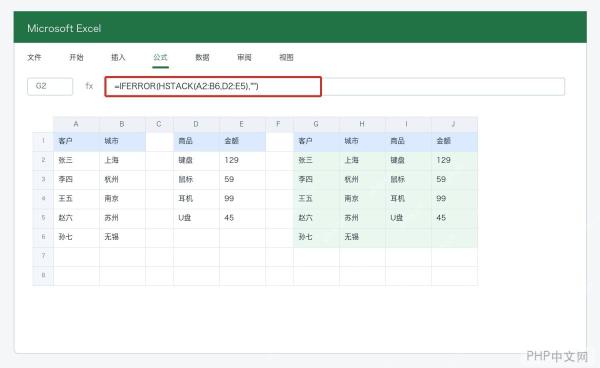Viewport: 600px width, 368px height.
Task: Switch to the 数据 tab
Action: click(x=202, y=57)
